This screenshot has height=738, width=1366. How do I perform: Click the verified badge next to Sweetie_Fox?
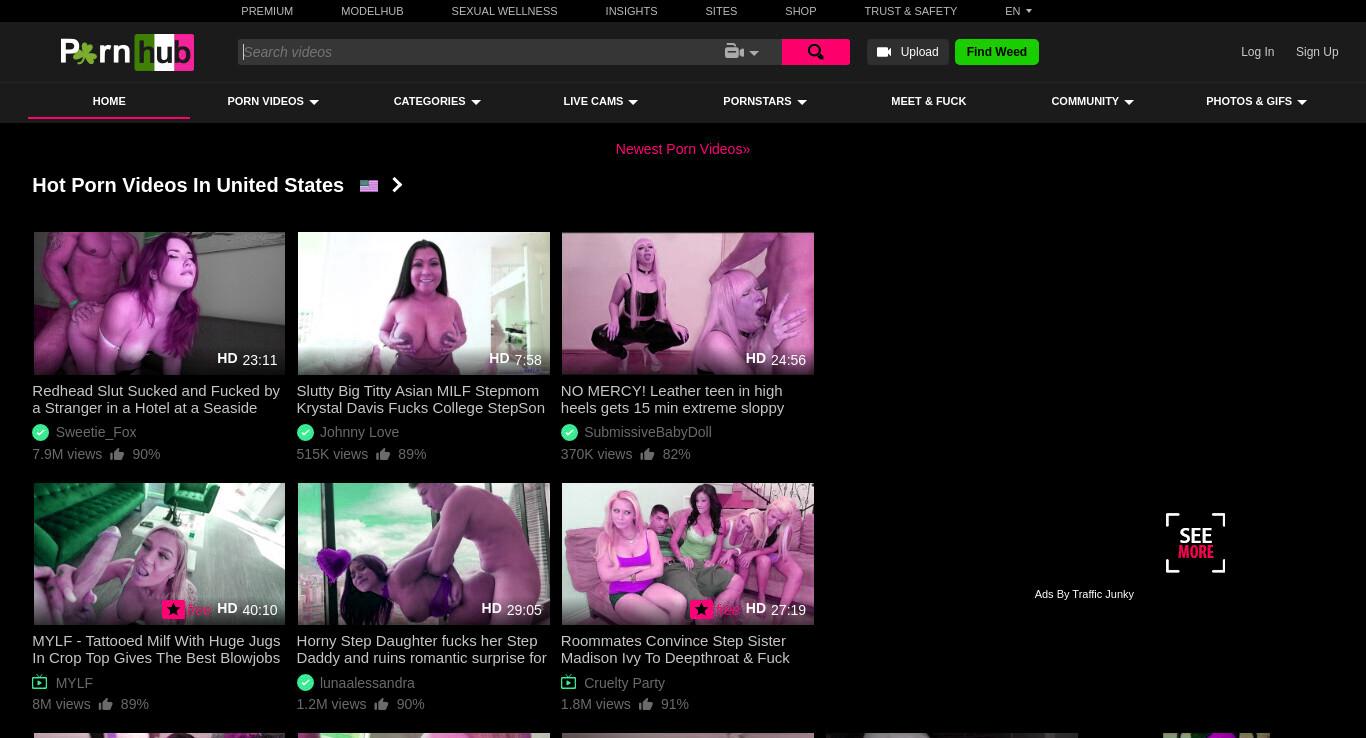40,432
